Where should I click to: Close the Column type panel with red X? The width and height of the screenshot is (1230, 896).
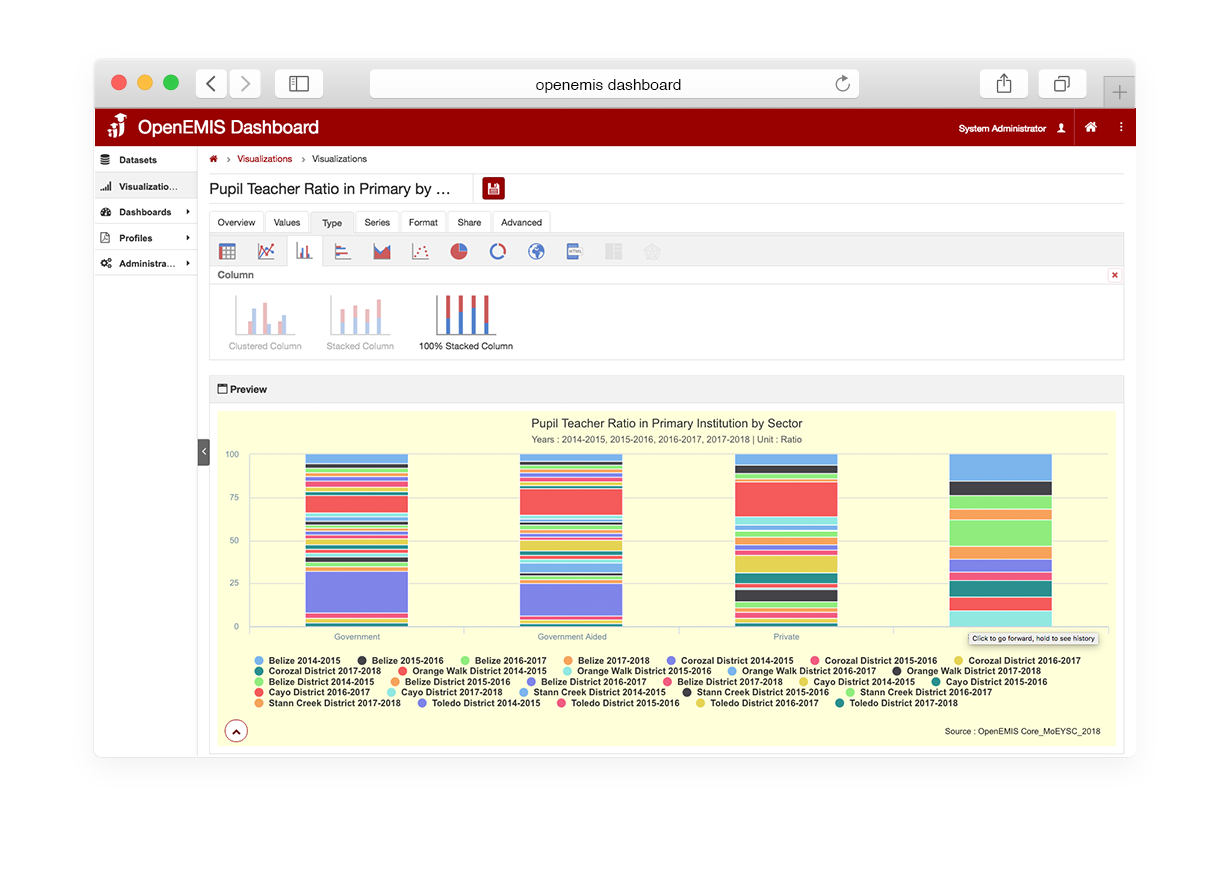[x=1115, y=275]
